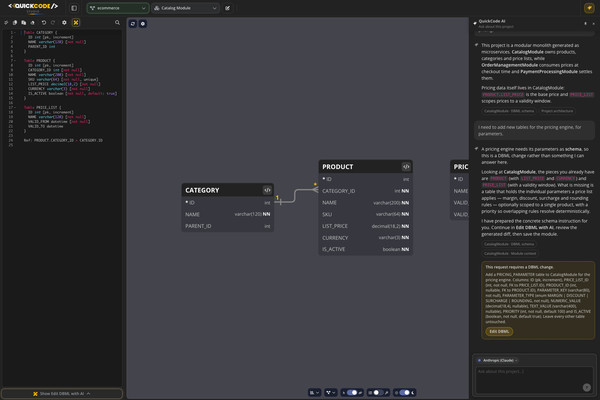The width and height of the screenshot is (600, 400).
Task: Toggle the sidebar panel icon beside the logo
Action: [74, 8]
